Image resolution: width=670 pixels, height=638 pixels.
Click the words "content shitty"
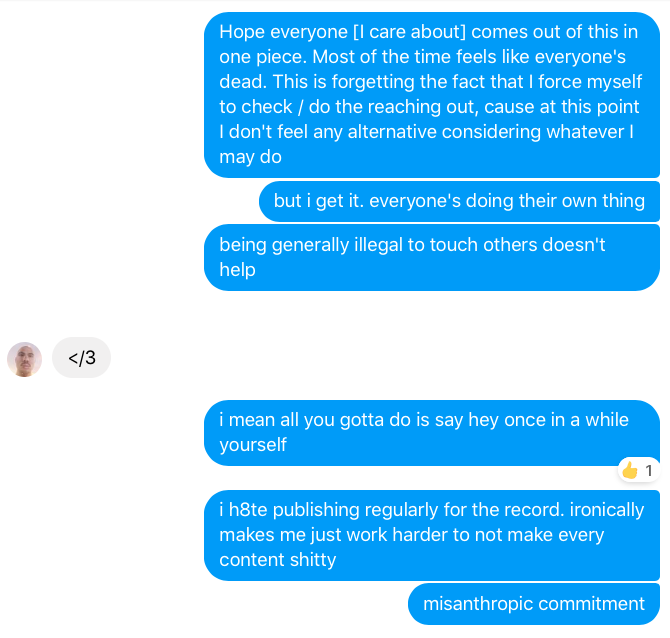[x=277, y=560]
